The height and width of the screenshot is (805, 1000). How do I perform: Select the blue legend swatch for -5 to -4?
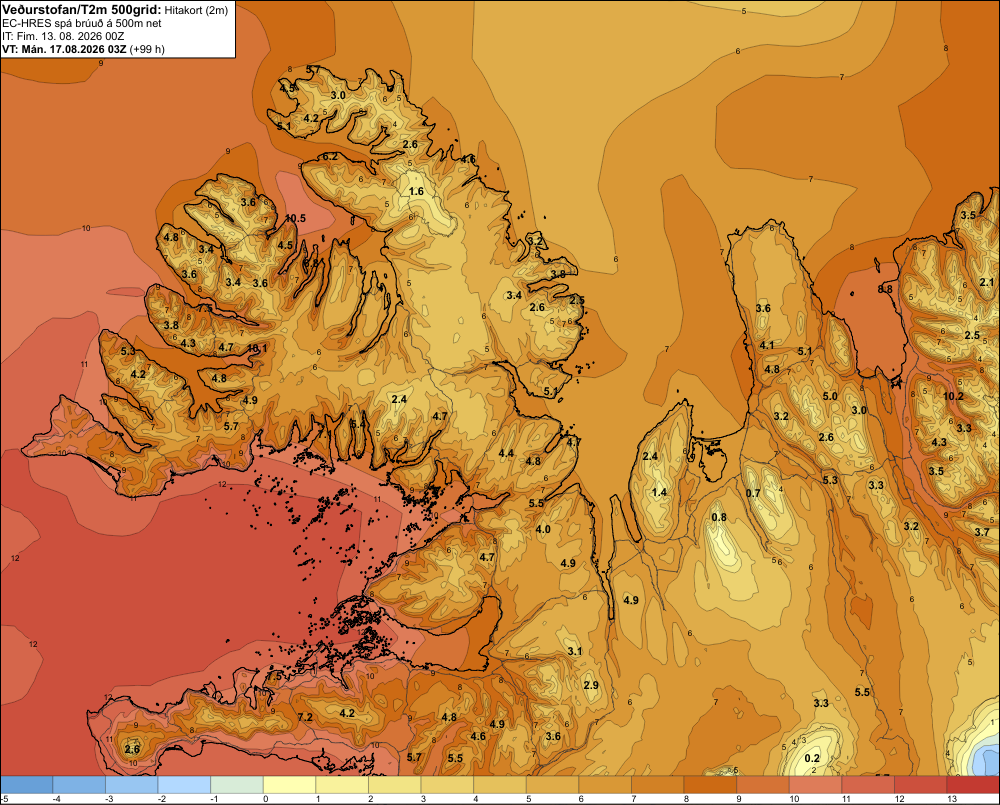point(27,785)
